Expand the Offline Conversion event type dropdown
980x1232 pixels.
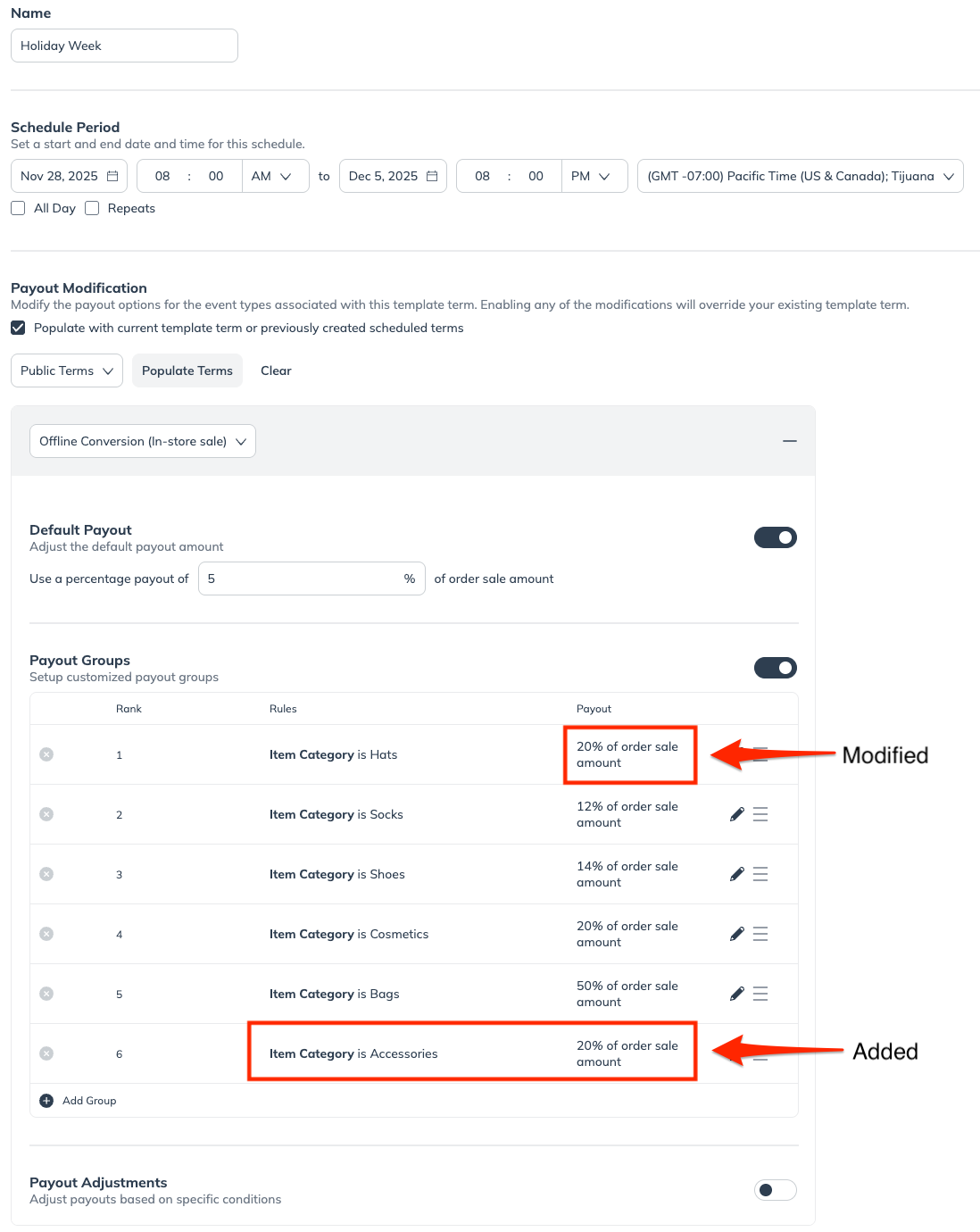coord(143,441)
